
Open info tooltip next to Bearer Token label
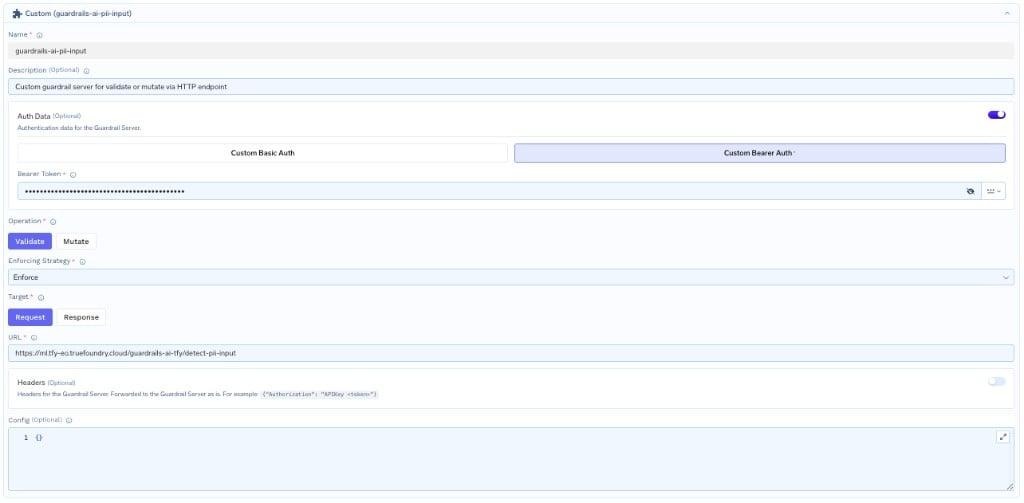click(x=73, y=174)
